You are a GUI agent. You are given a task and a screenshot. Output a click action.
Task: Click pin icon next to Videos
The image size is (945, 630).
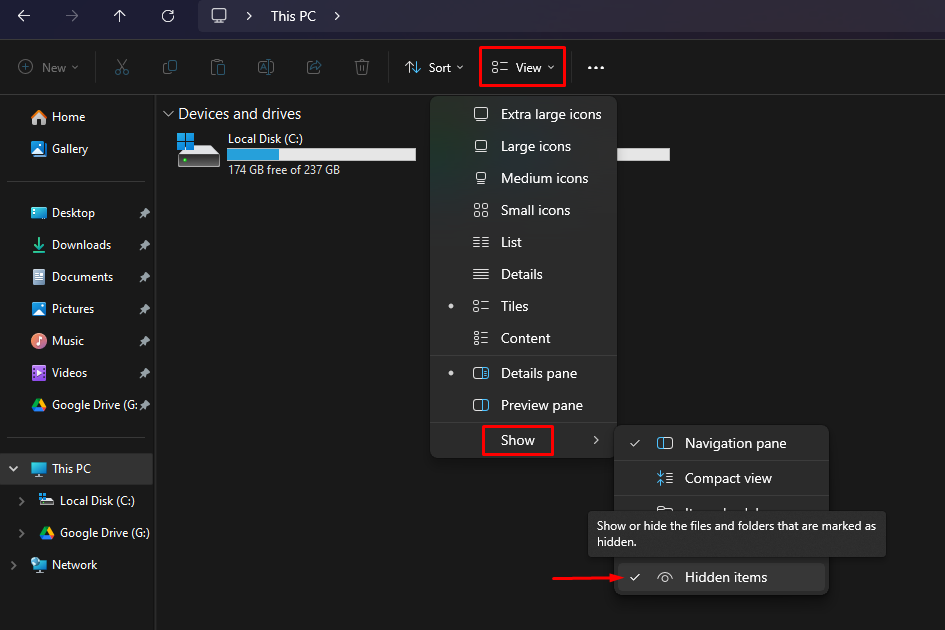(x=144, y=373)
